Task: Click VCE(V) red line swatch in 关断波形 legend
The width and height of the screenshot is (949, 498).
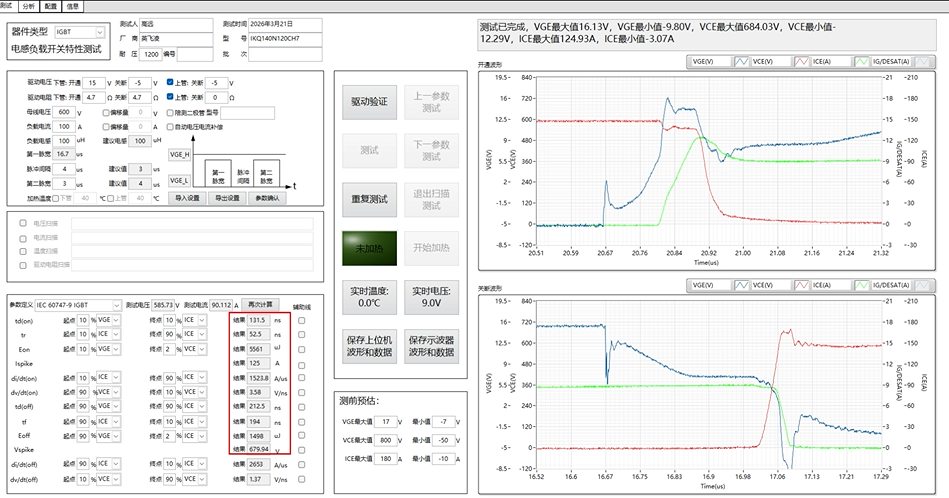Action: coord(801,285)
